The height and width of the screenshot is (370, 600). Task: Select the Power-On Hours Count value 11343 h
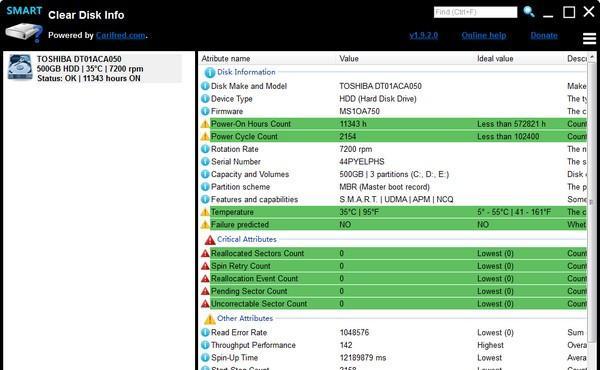353,124
